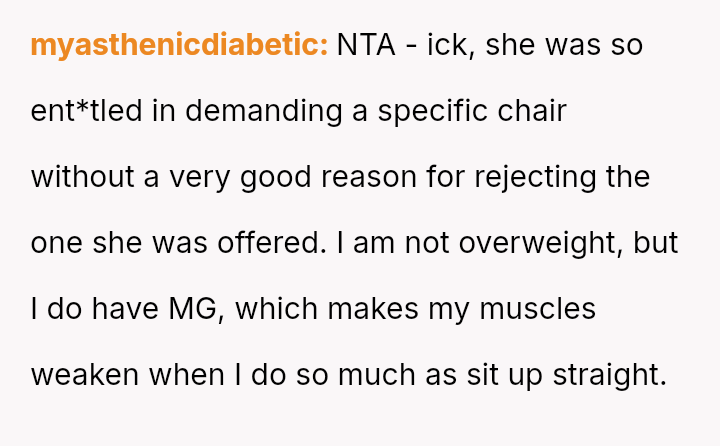Viewport: 720px width, 446px height.
Task: Click the word 'ick' in the comment
Action: (444, 45)
